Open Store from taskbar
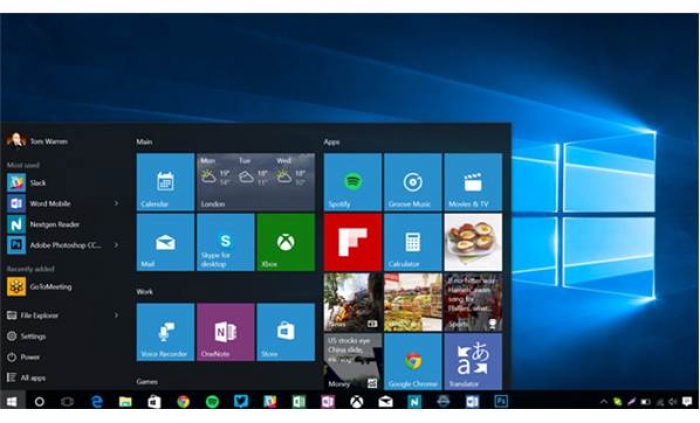The image size is (700, 423). [x=154, y=402]
